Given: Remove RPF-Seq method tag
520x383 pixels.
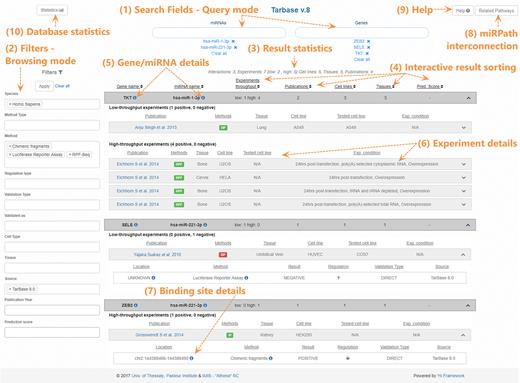Looking at the screenshot, I should coord(70,155).
